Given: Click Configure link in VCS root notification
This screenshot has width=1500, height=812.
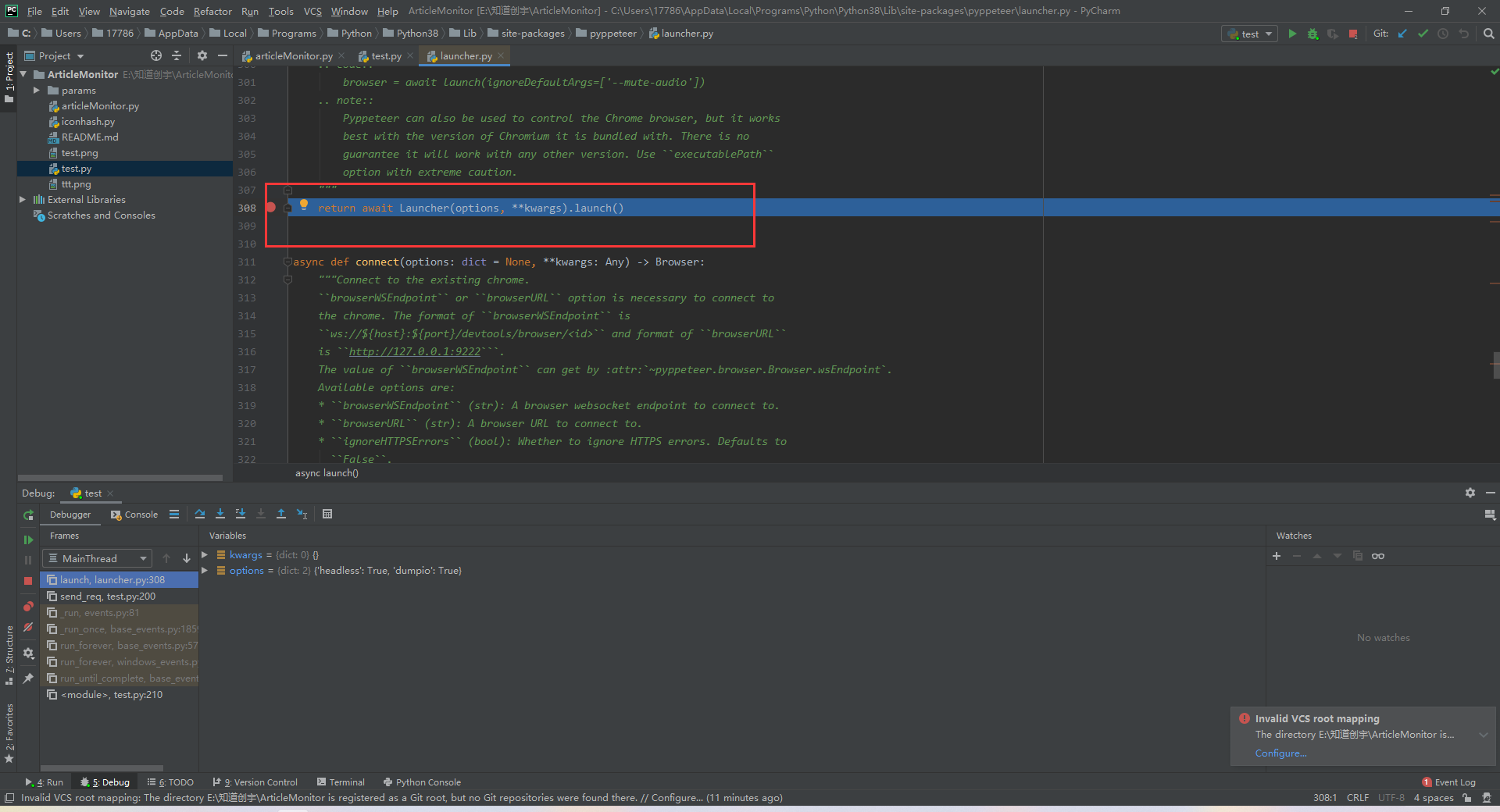Looking at the screenshot, I should tap(1280, 753).
